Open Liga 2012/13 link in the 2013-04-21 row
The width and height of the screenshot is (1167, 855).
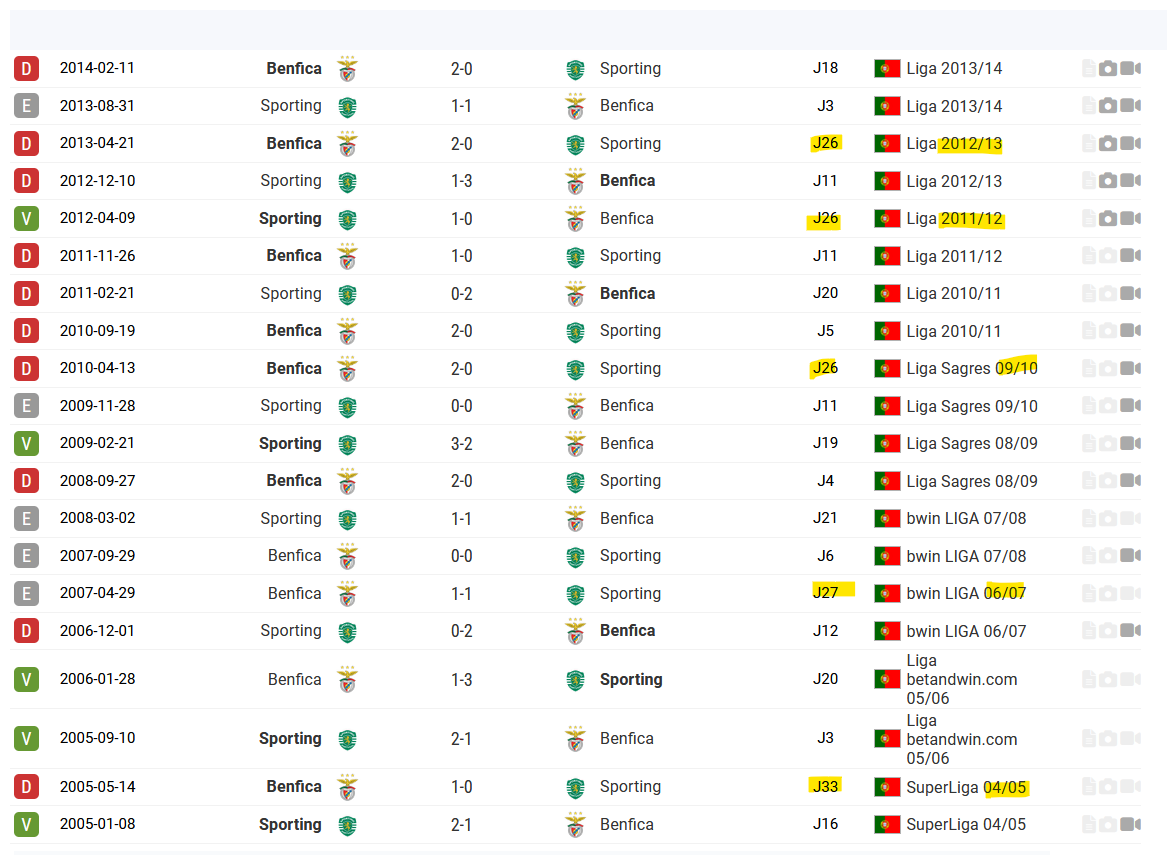[x=954, y=144]
